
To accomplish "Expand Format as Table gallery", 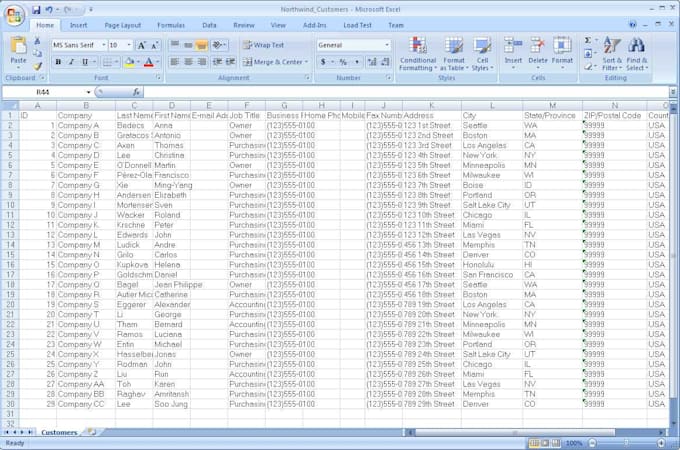I will (454, 54).
